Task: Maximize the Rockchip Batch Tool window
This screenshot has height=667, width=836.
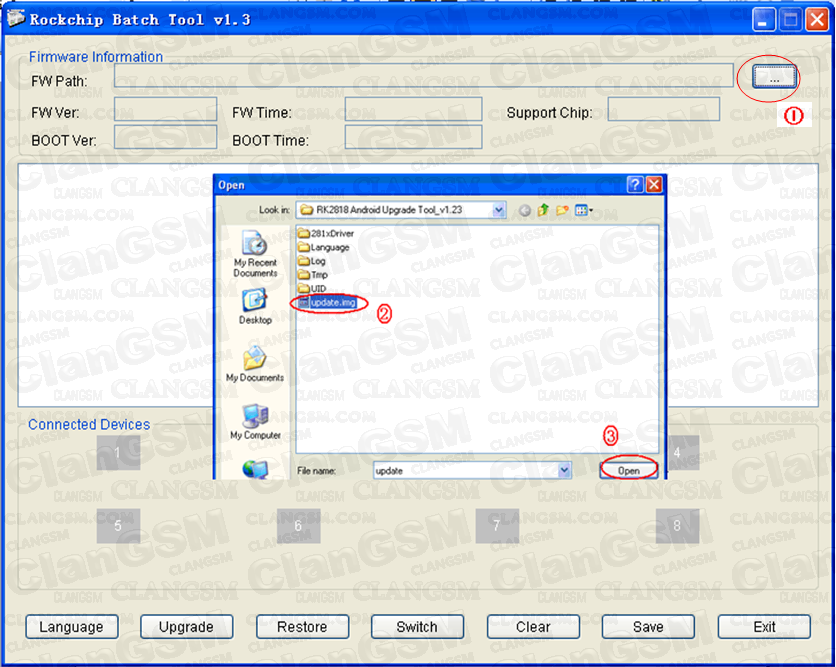Action: [x=791, y=20]
